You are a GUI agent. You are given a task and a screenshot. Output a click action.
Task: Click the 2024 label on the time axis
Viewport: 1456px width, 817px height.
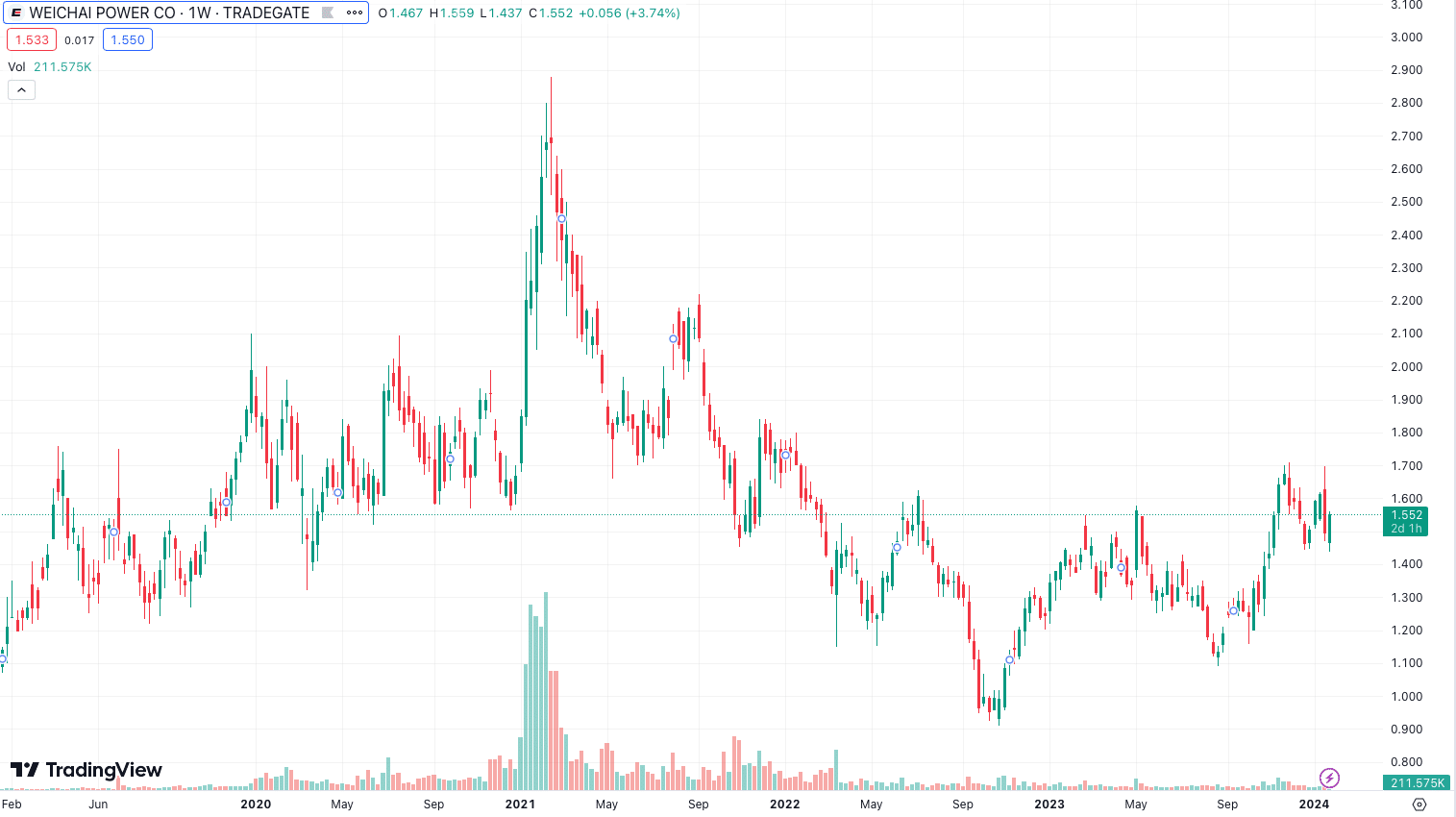[1314, 805]
